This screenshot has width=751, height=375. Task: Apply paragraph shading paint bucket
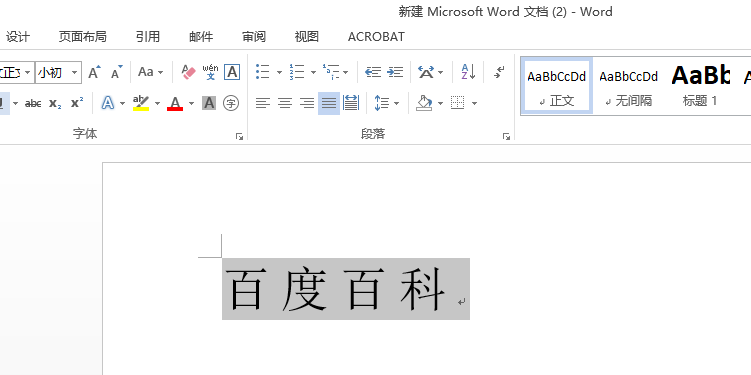[424, 103]
